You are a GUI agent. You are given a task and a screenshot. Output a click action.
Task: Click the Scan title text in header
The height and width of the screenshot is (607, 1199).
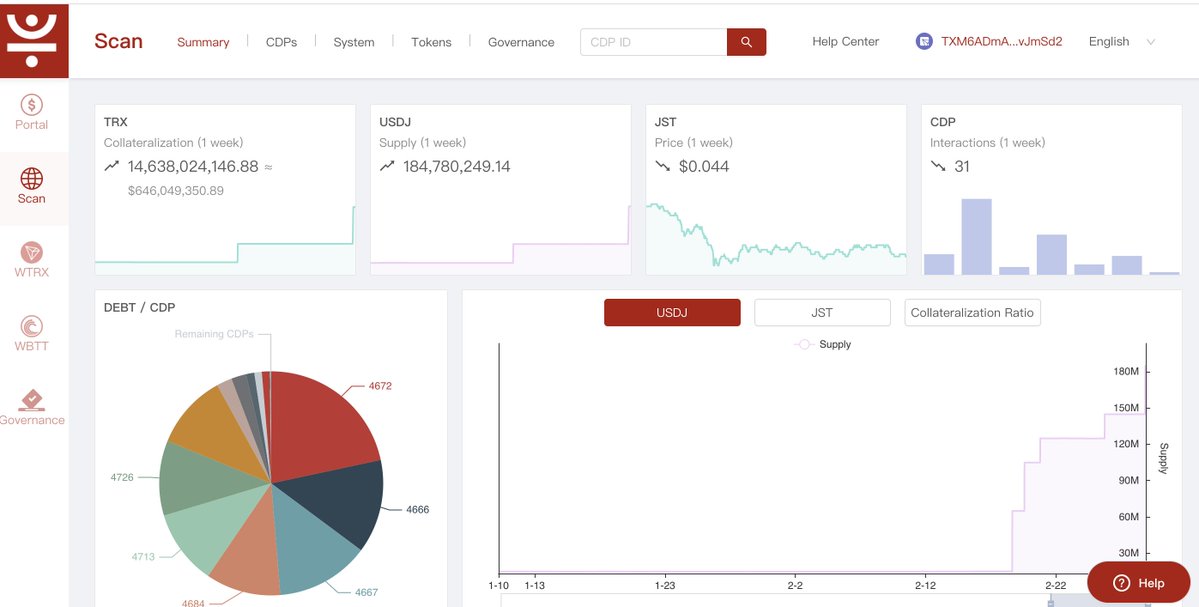point(119,41)
